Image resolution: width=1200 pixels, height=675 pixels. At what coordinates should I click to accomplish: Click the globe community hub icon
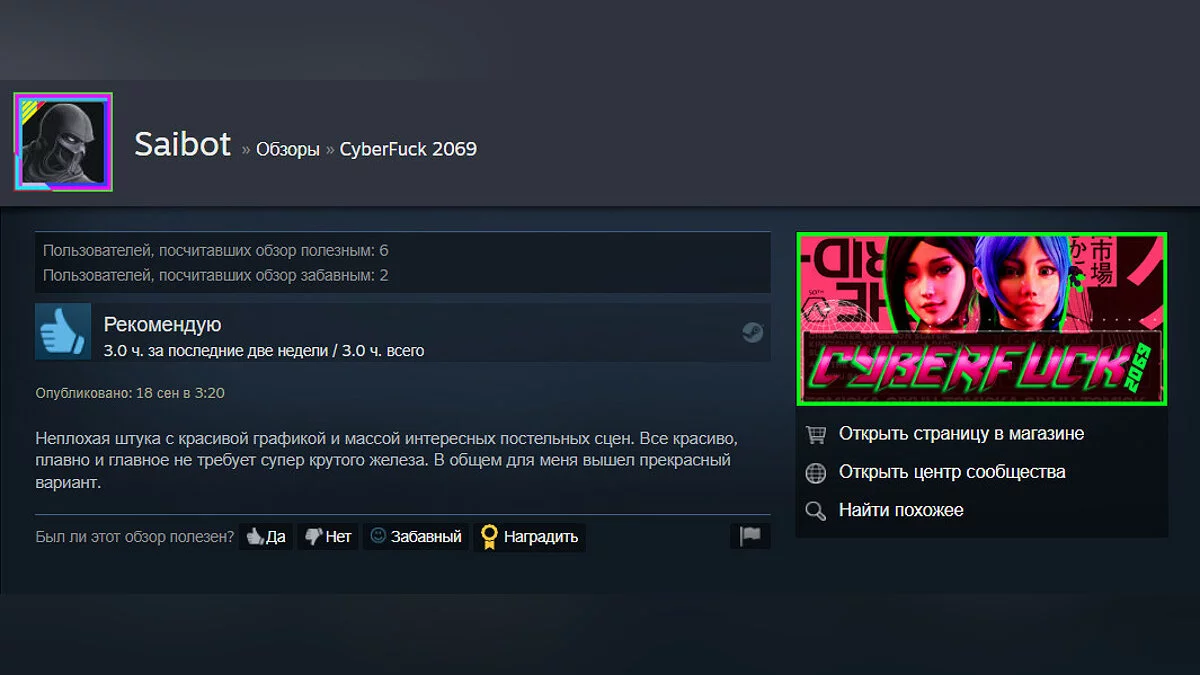coord(816,472)
